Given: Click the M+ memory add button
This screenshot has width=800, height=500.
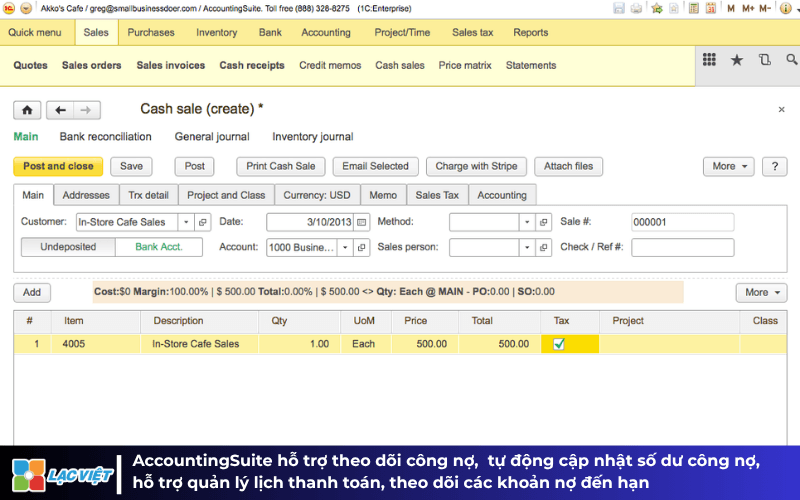Looking at the screenshot, I should (x=748, y=8).
